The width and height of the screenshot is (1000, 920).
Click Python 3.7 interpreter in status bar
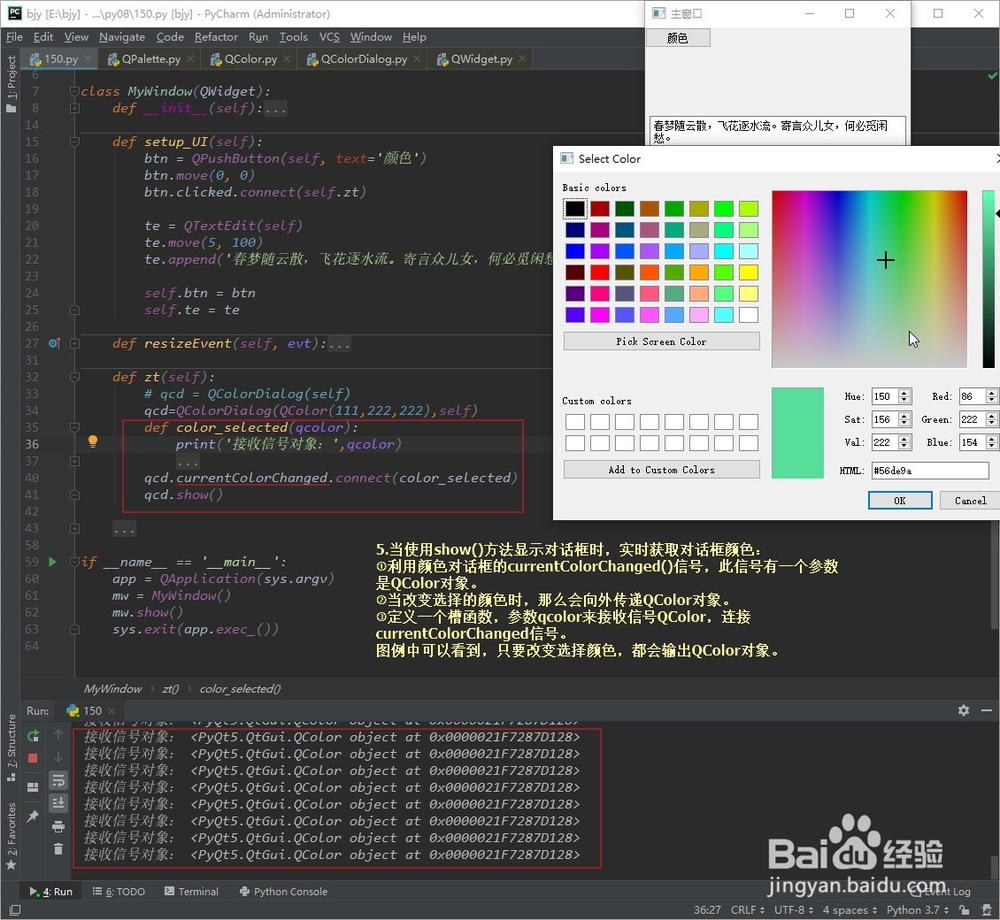(x=917, y=910)
